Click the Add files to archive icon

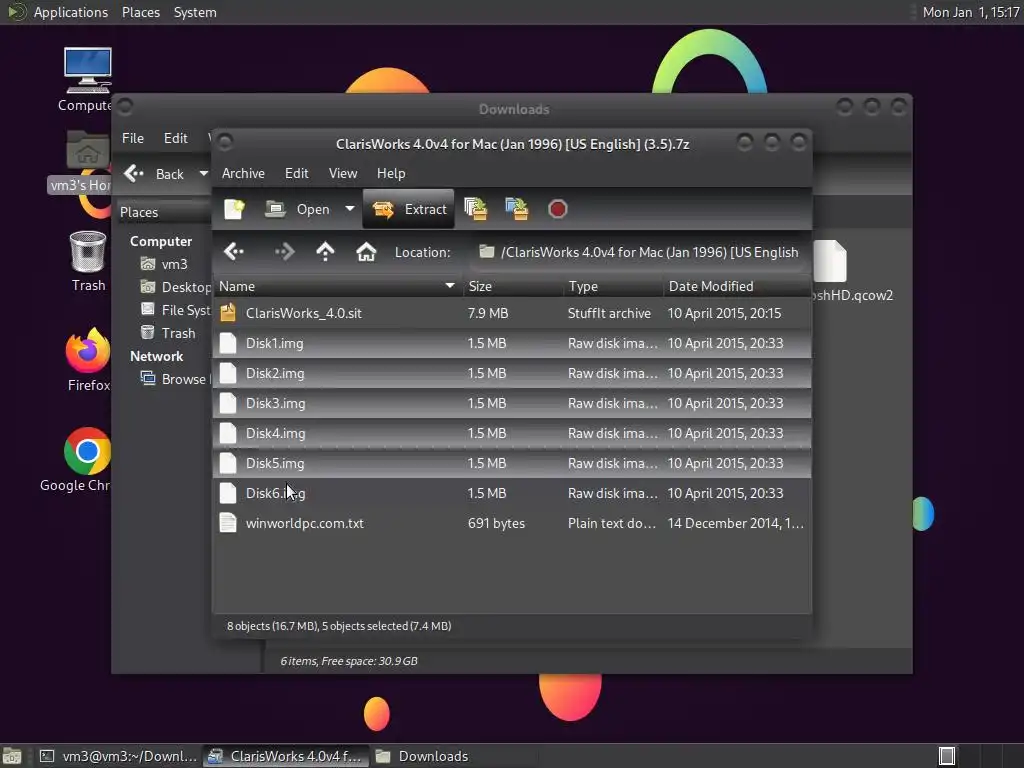475,209
